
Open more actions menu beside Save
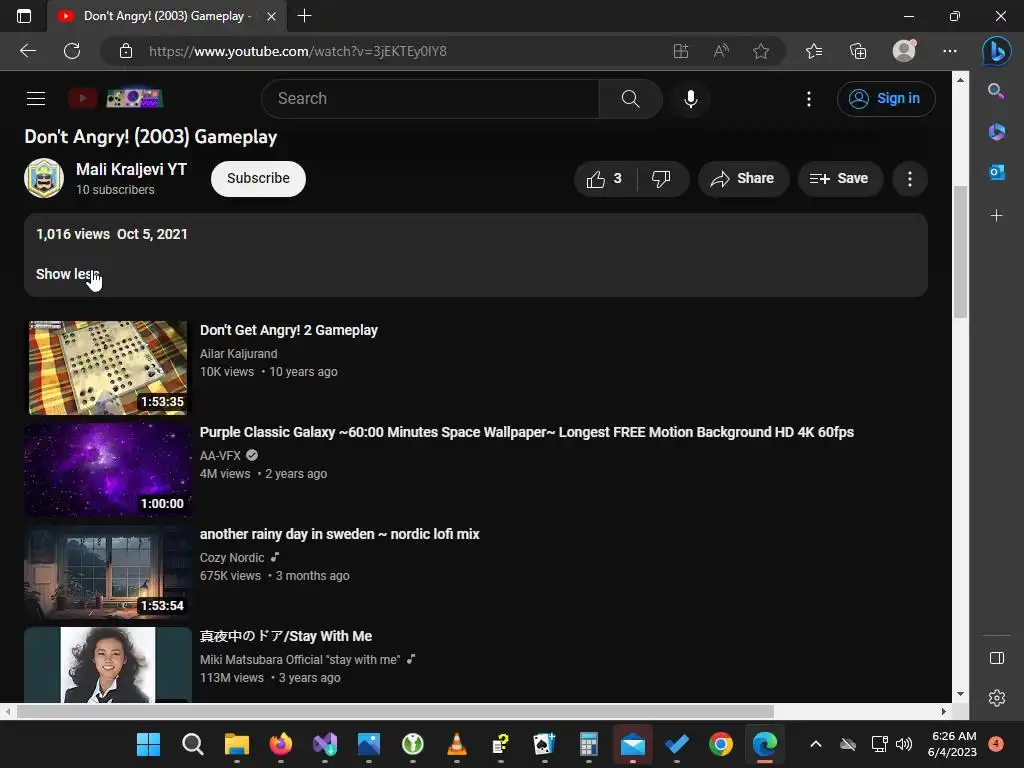pos(909,179)
